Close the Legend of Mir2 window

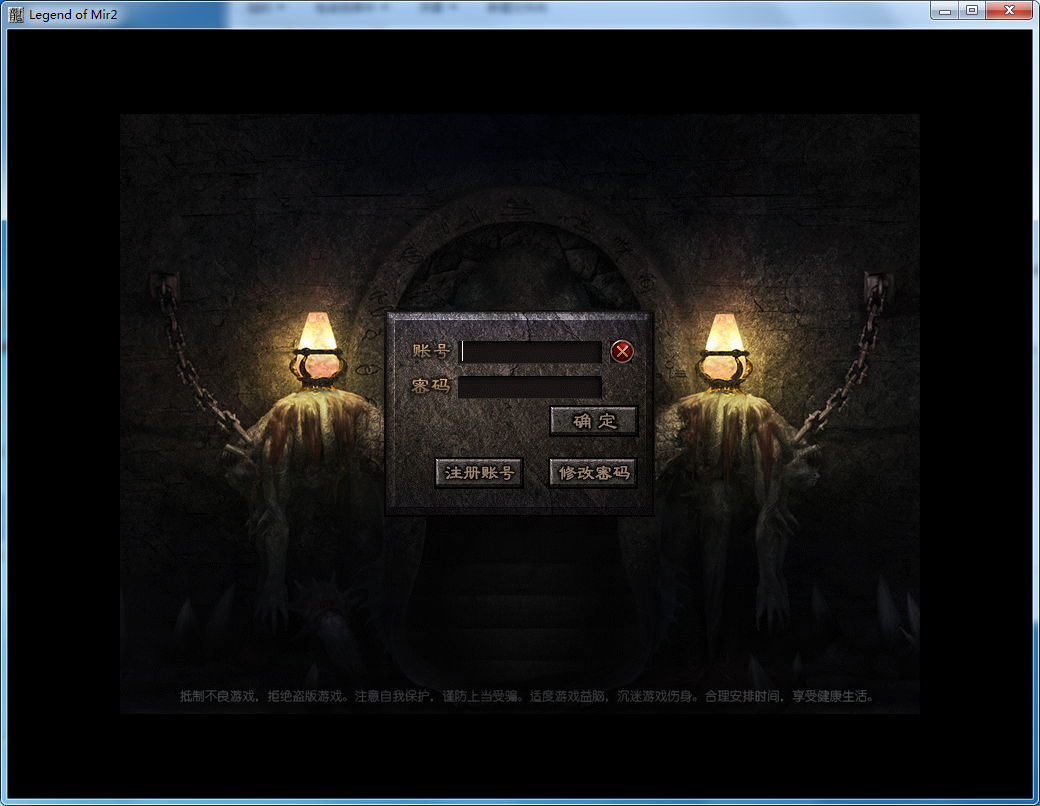[x=1009, y=11]
